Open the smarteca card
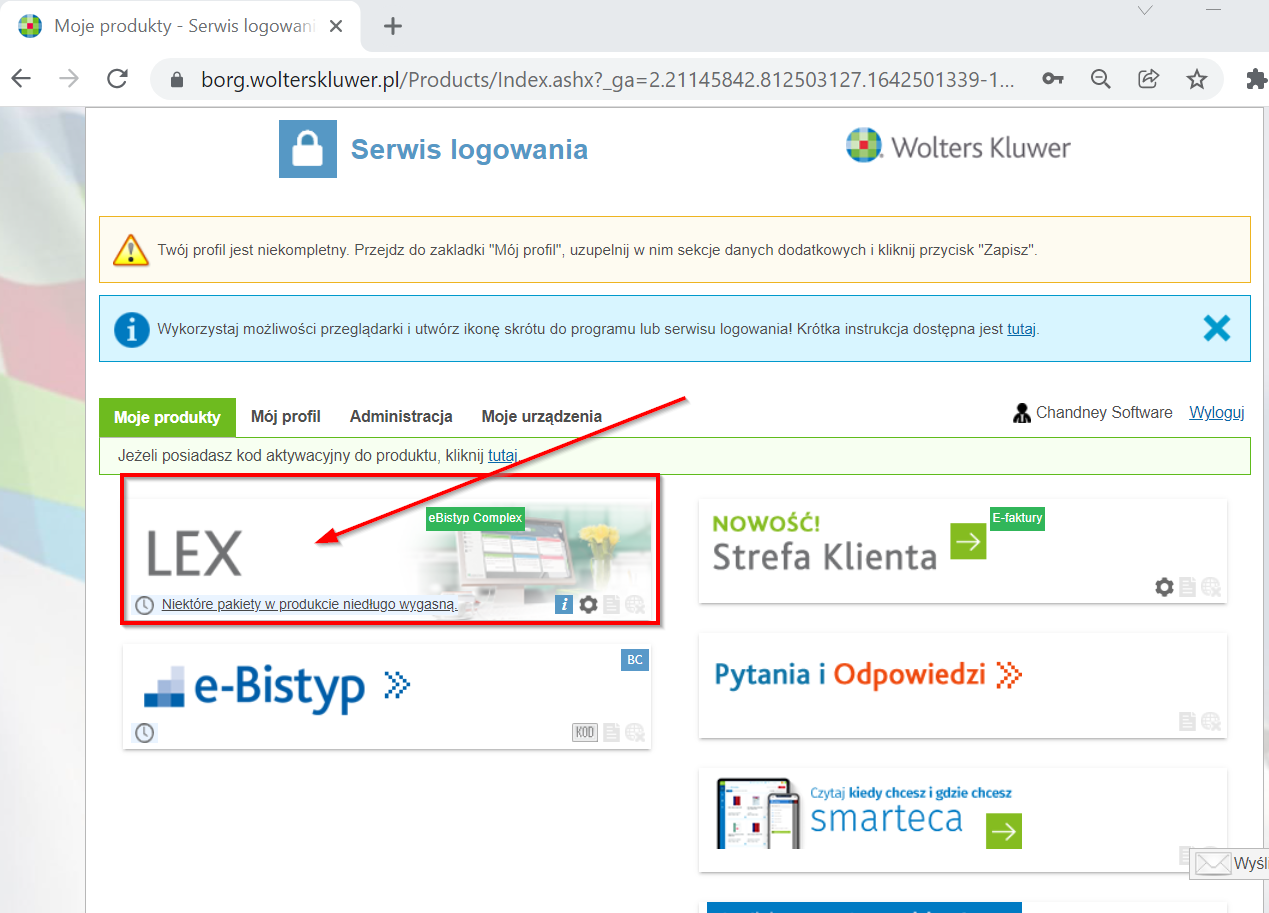Viewport: 1269px width, 913px height. point(963,818)
